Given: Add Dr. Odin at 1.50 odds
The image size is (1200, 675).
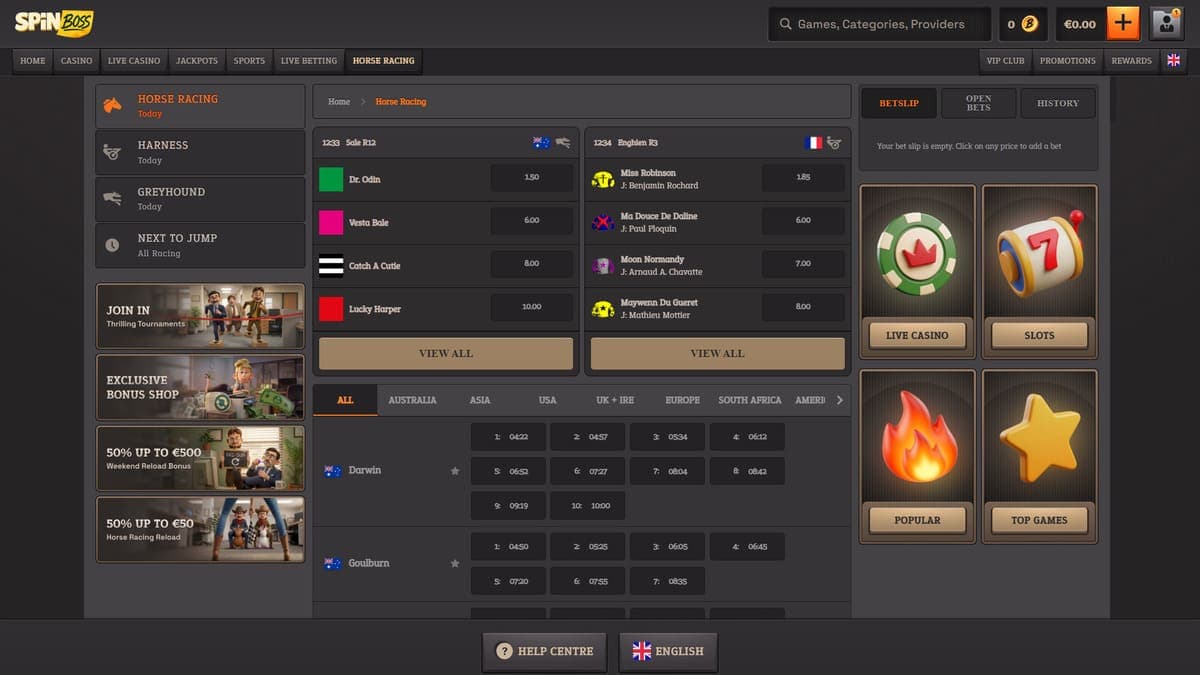Looking at the screenshot, I should (532, 178).
